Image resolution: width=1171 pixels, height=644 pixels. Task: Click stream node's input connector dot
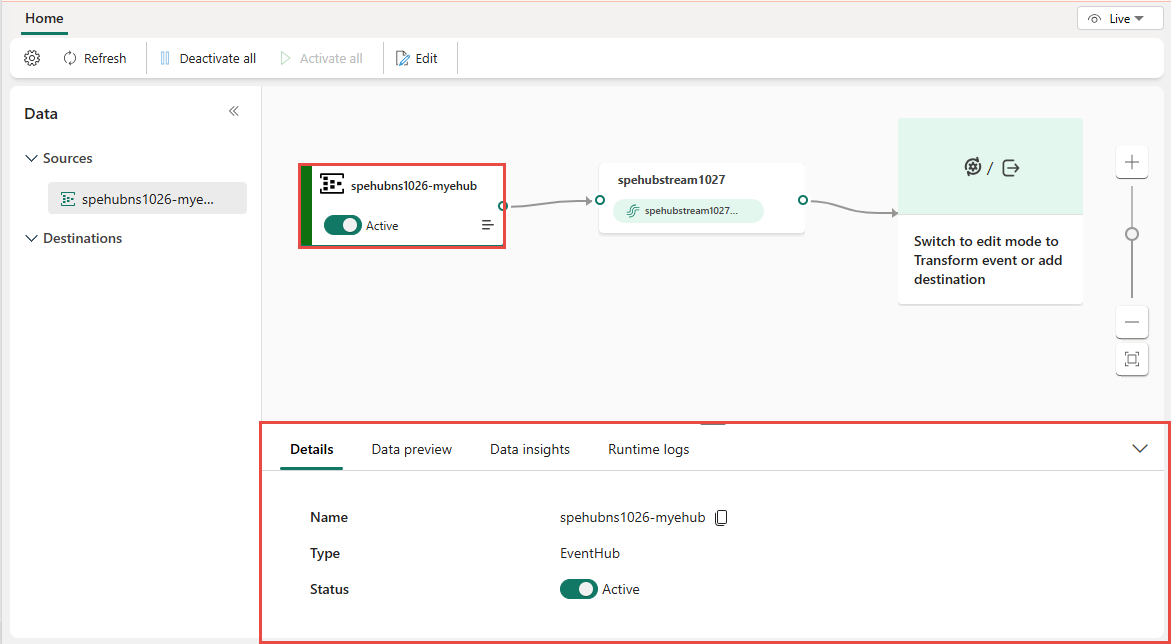point(600,200)
